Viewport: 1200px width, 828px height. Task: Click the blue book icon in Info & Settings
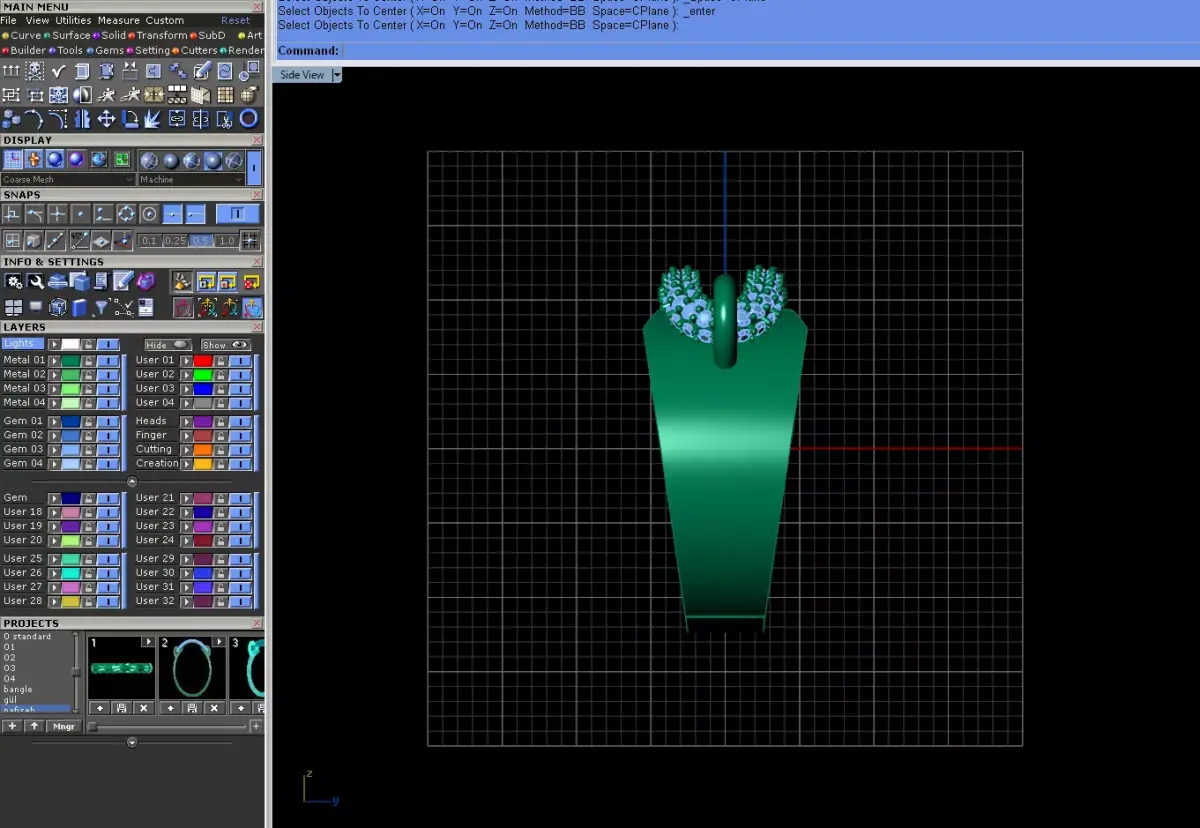click(x=81, y=306)
